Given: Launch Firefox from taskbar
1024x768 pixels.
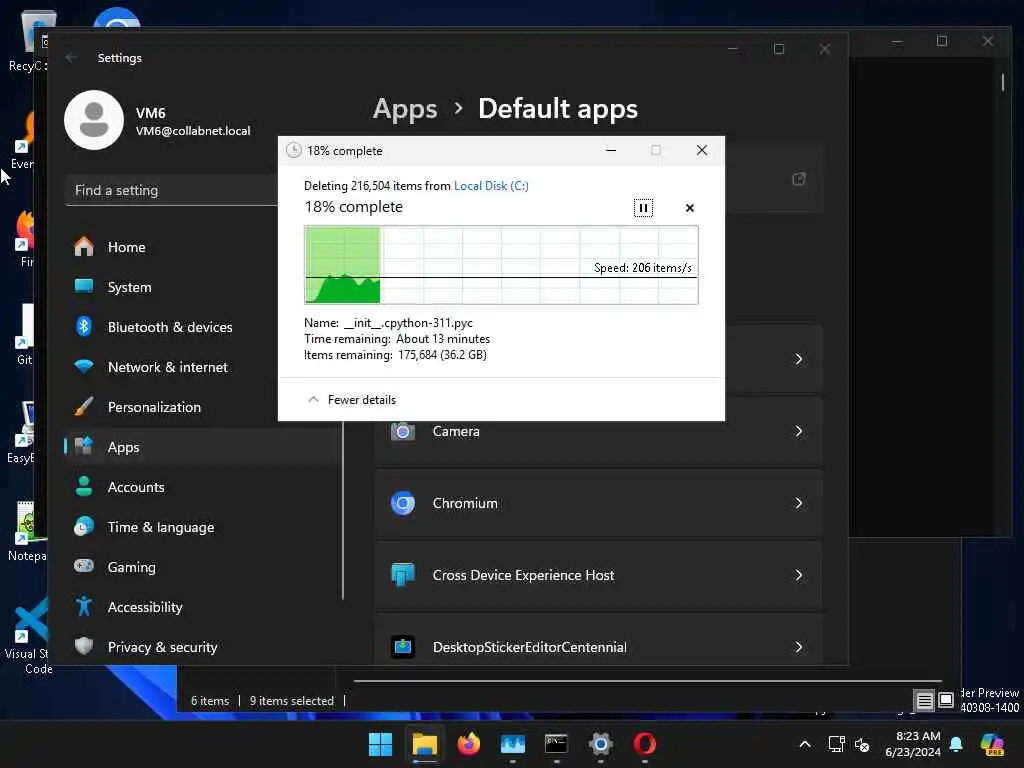Looking at the screenshot, I should (x=468, y=744).
